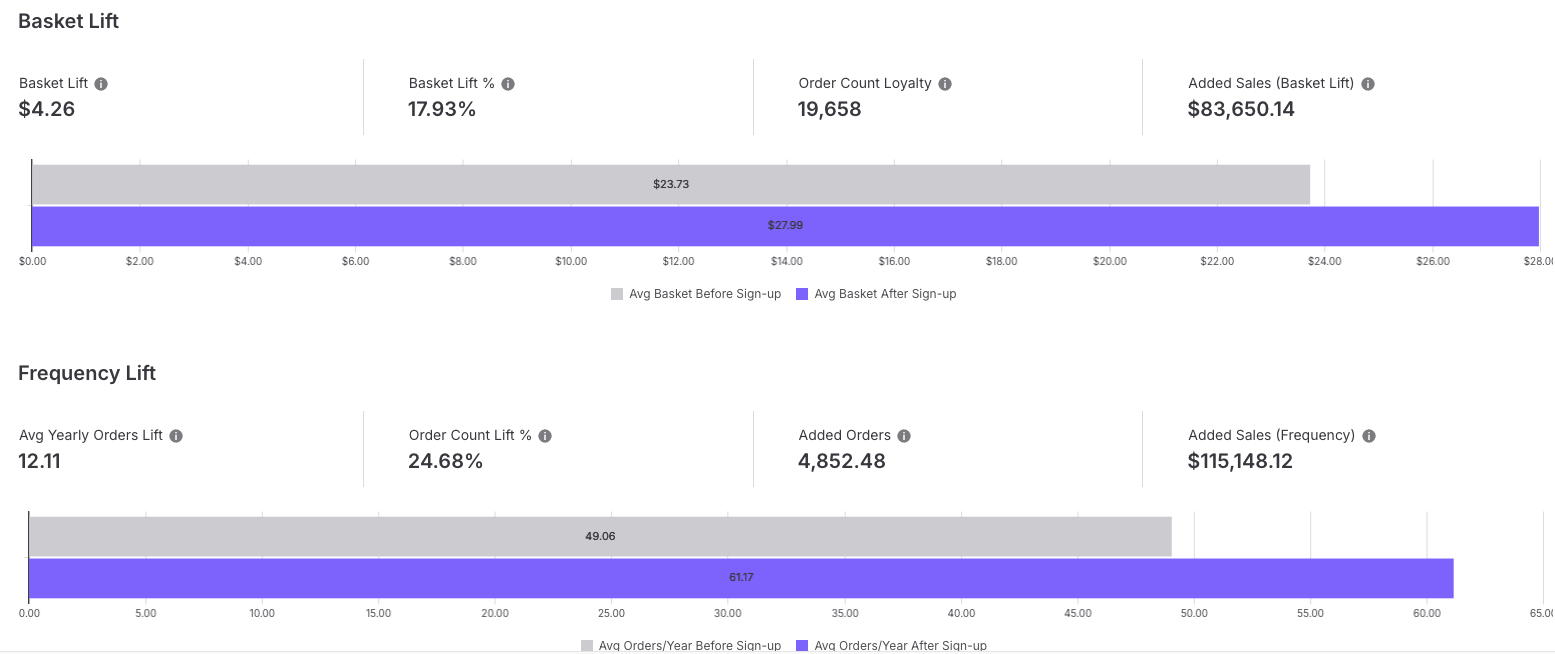Click the Order Count Lift % info icon
Viewport: 1555px width, 654px height.
click(545, 436)
